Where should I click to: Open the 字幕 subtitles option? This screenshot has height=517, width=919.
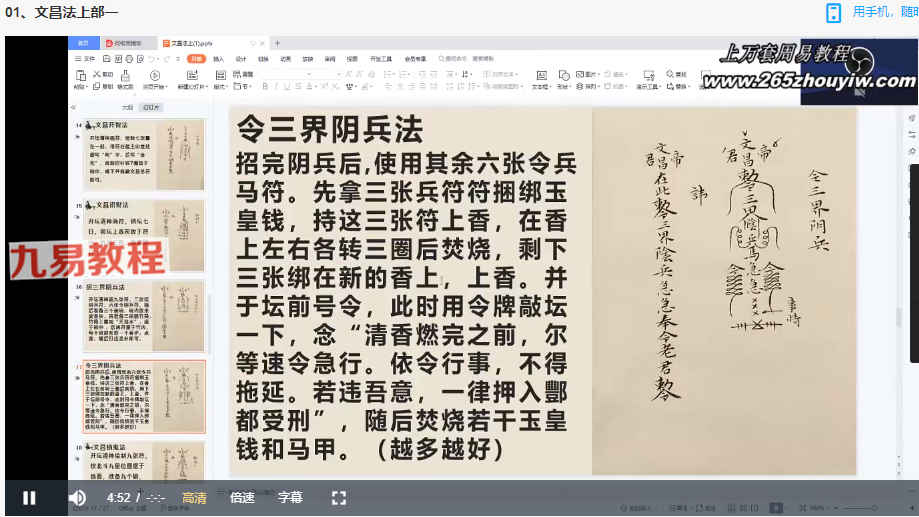point(290,498)
